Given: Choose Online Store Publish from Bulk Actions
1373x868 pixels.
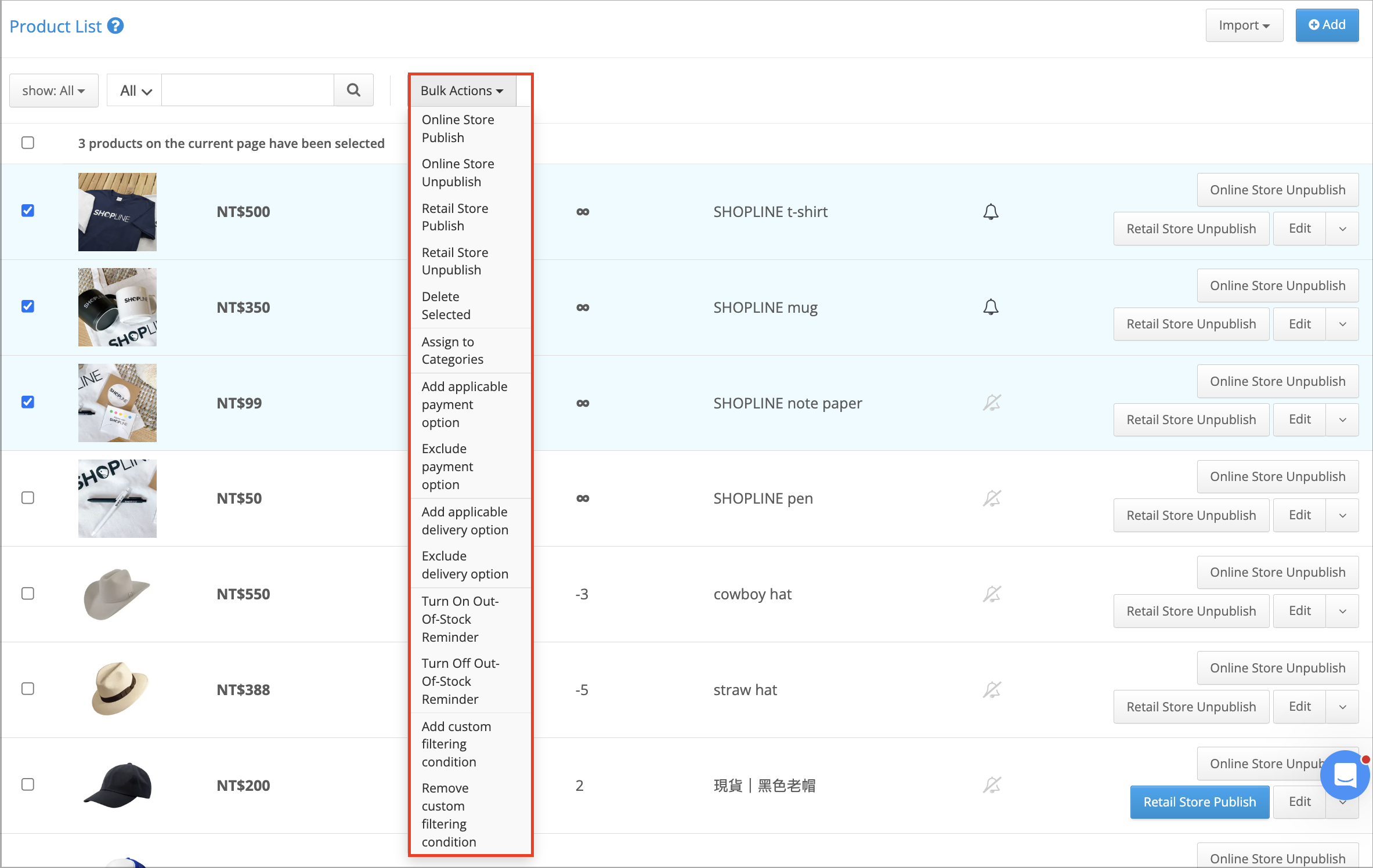Looking at the screenshot, I should [471, 129].
